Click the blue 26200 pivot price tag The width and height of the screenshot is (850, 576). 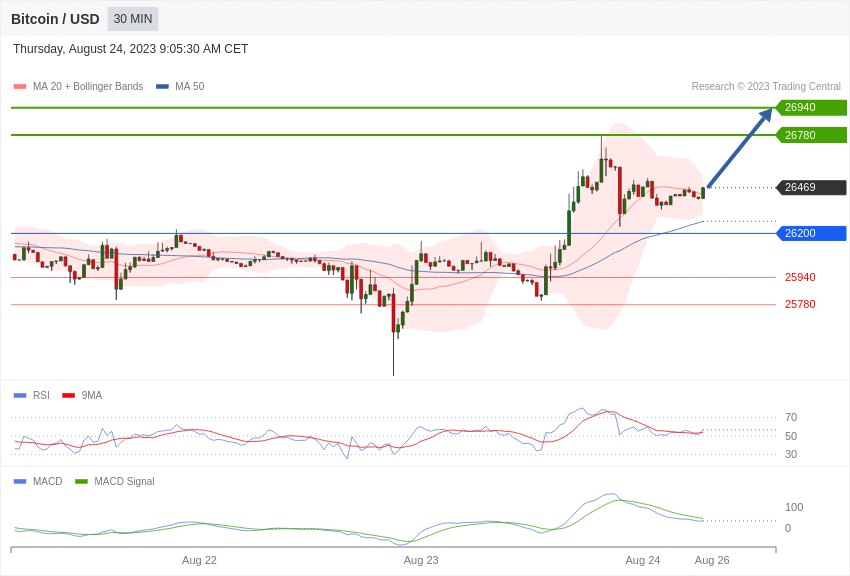pyautogui.click(x=811, y=233)
